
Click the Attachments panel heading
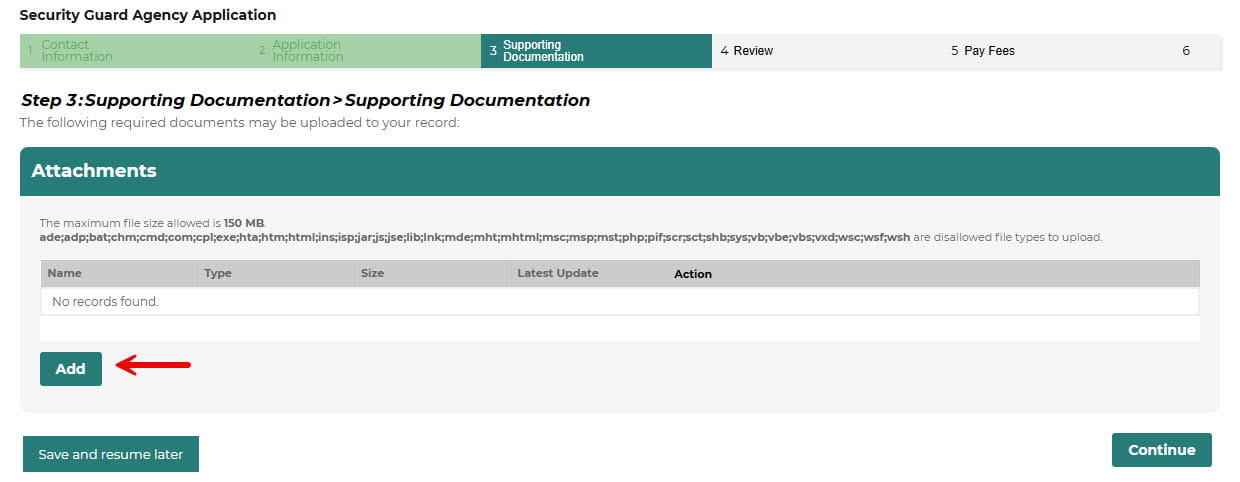pos(94,171)
